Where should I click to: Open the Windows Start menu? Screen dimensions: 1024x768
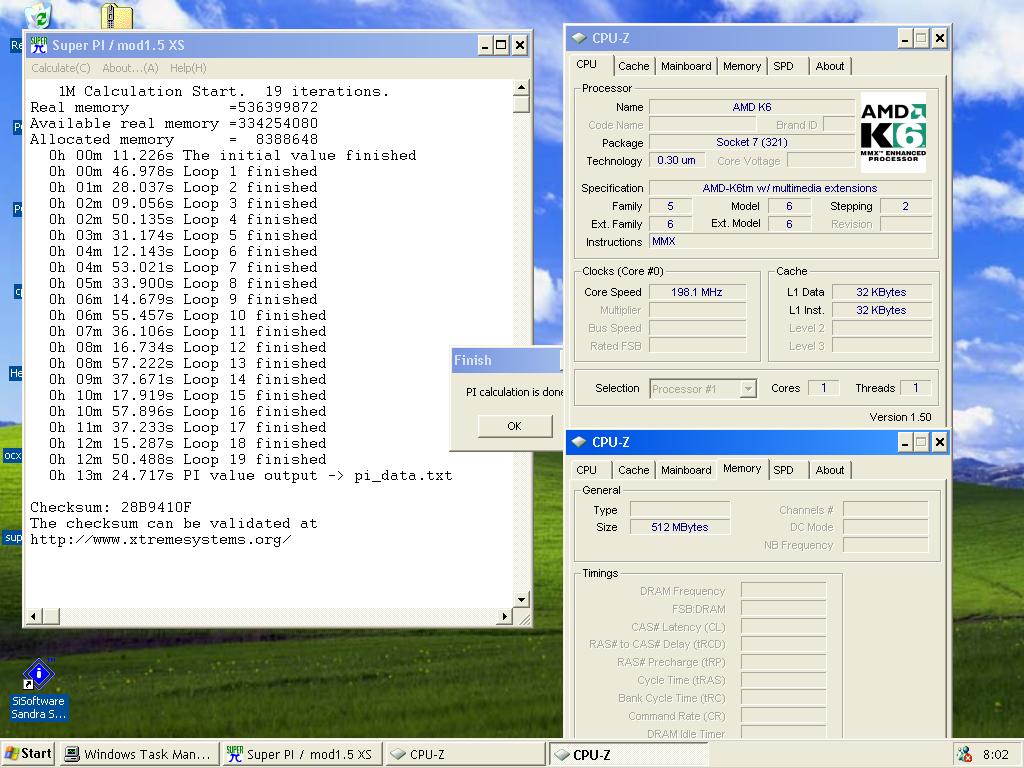28,754
